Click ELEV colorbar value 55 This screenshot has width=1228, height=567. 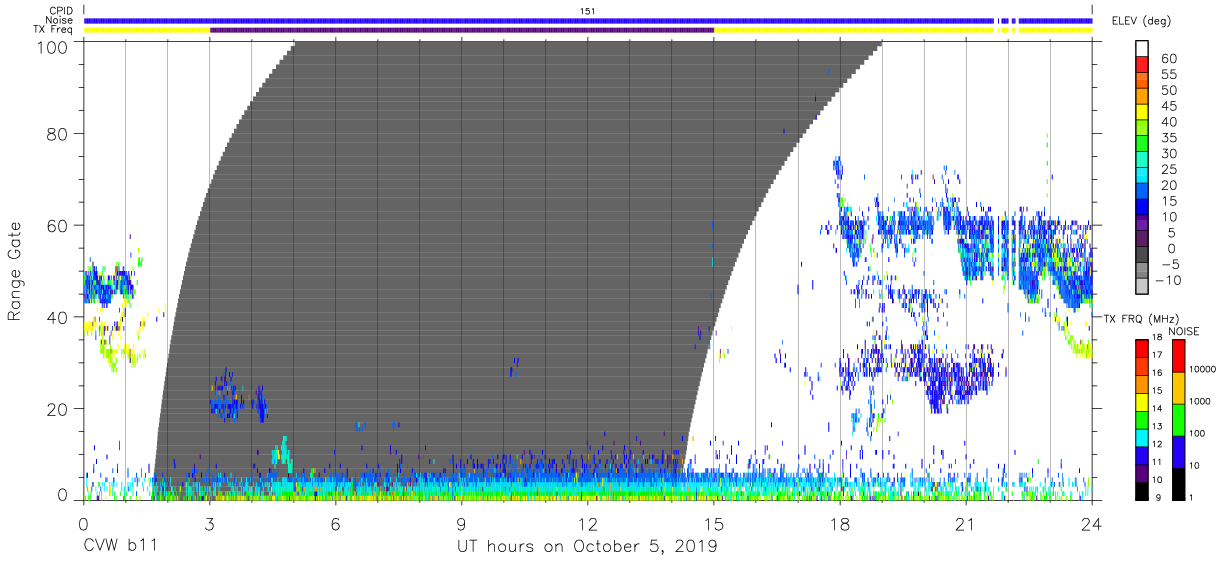(1168, 75)
